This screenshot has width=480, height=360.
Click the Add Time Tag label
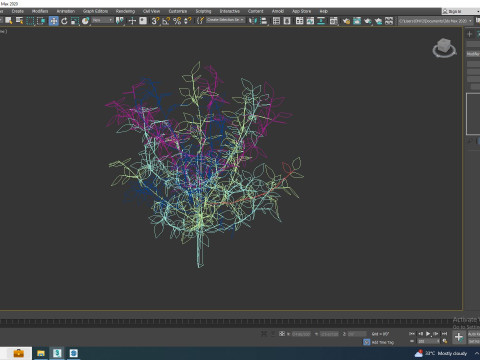(383, 342)
